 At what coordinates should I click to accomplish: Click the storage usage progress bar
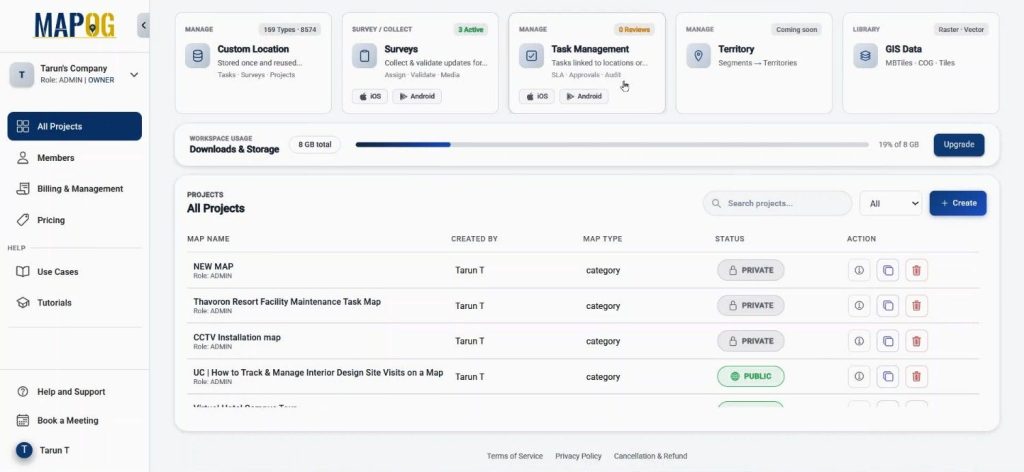coord(612,144)
